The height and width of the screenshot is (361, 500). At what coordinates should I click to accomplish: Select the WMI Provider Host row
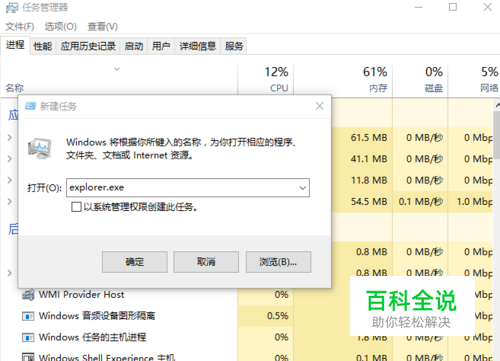tap(247, 295)
